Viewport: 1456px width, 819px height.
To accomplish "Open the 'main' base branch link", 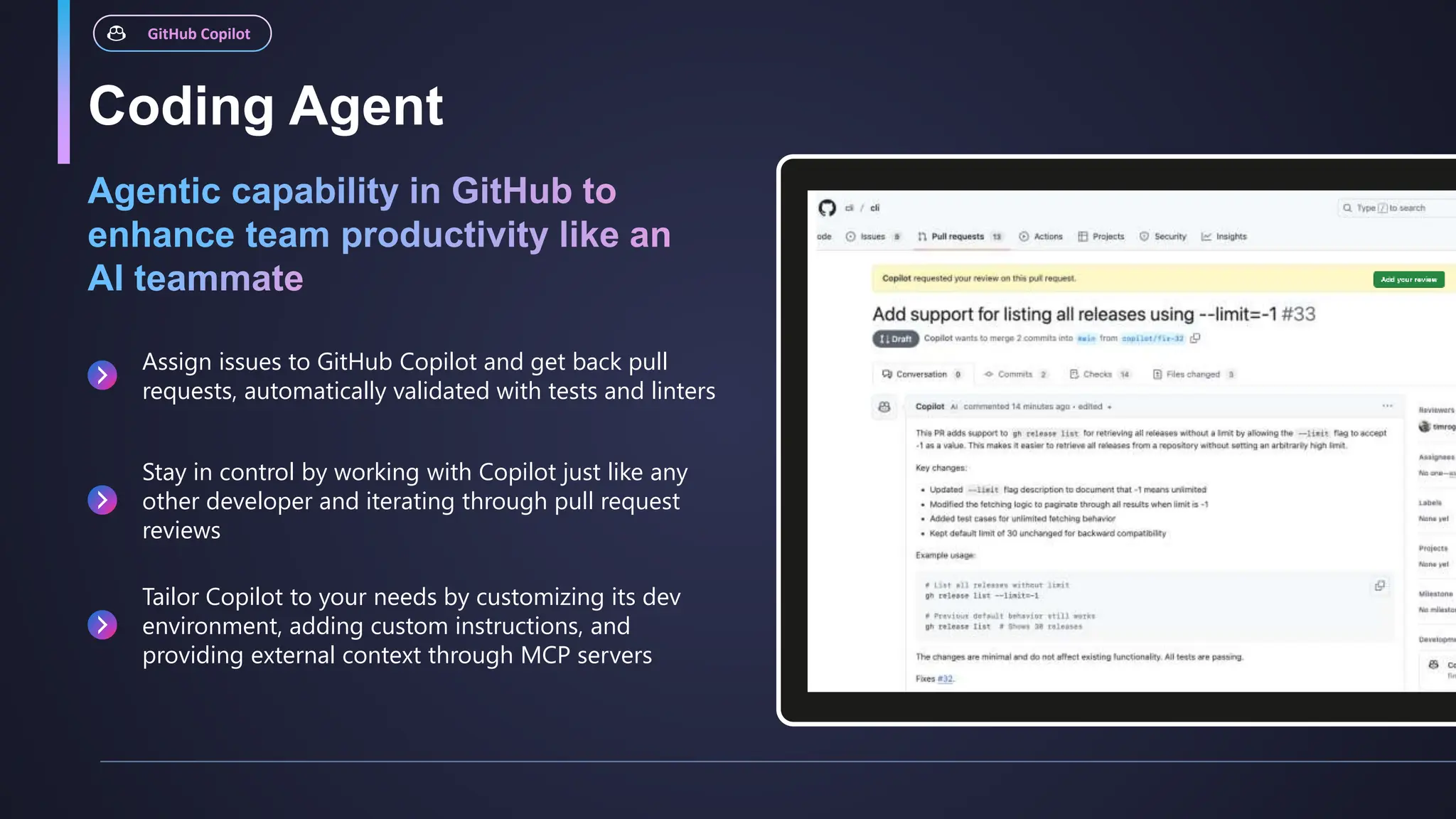I will (1086, 339).
